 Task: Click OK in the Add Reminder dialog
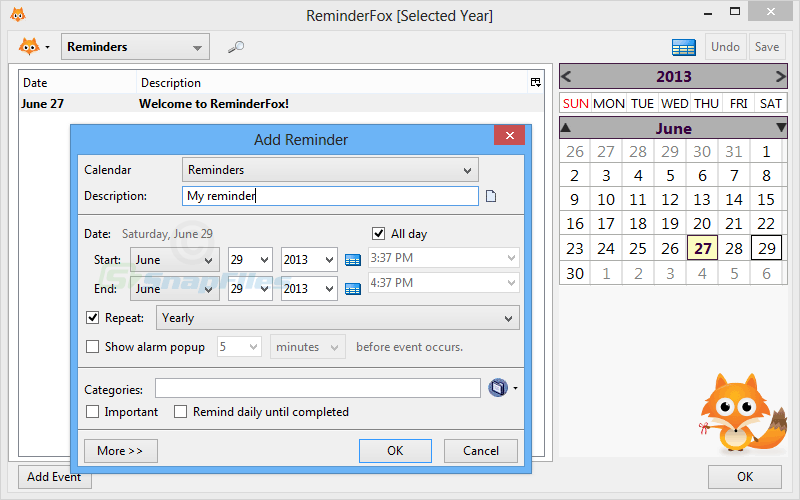click(x=395, y=451)
